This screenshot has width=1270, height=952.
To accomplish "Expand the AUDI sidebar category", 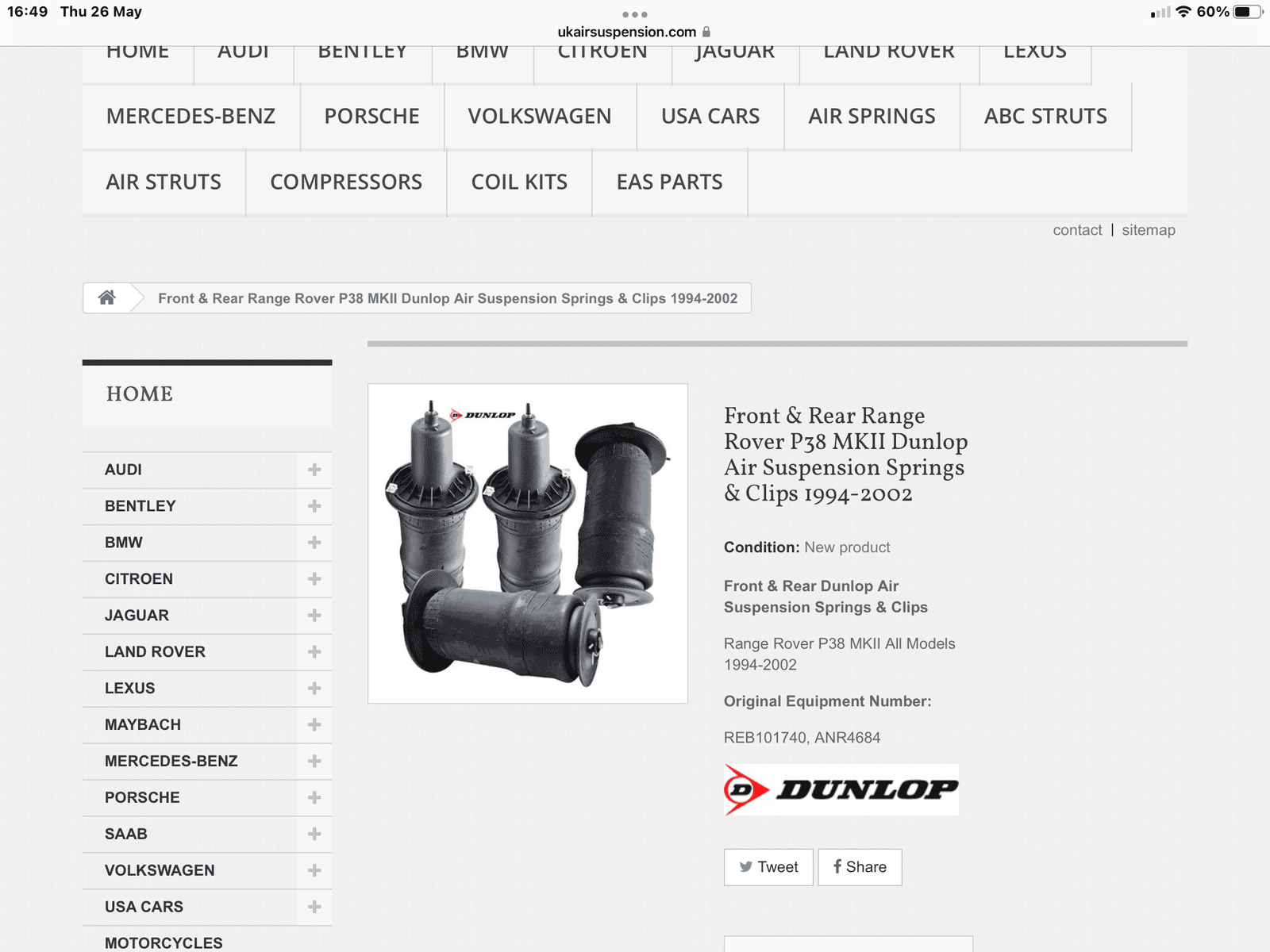I will [x=314, y=470].
